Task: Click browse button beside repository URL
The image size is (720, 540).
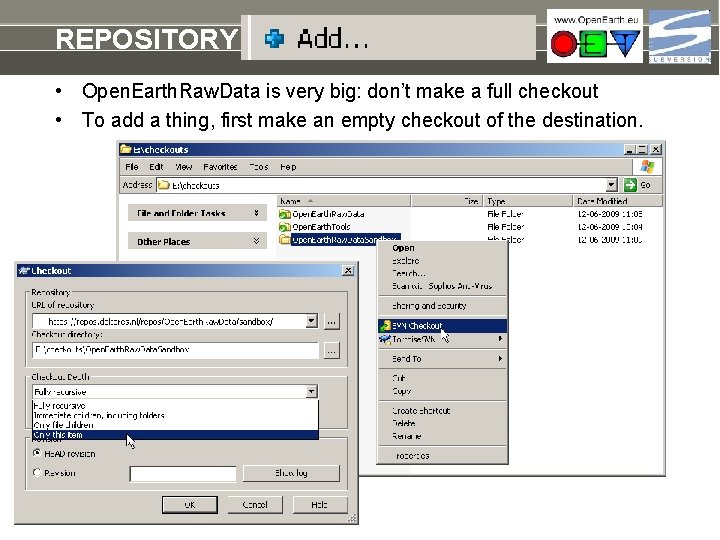Action: tap(332, 321)
